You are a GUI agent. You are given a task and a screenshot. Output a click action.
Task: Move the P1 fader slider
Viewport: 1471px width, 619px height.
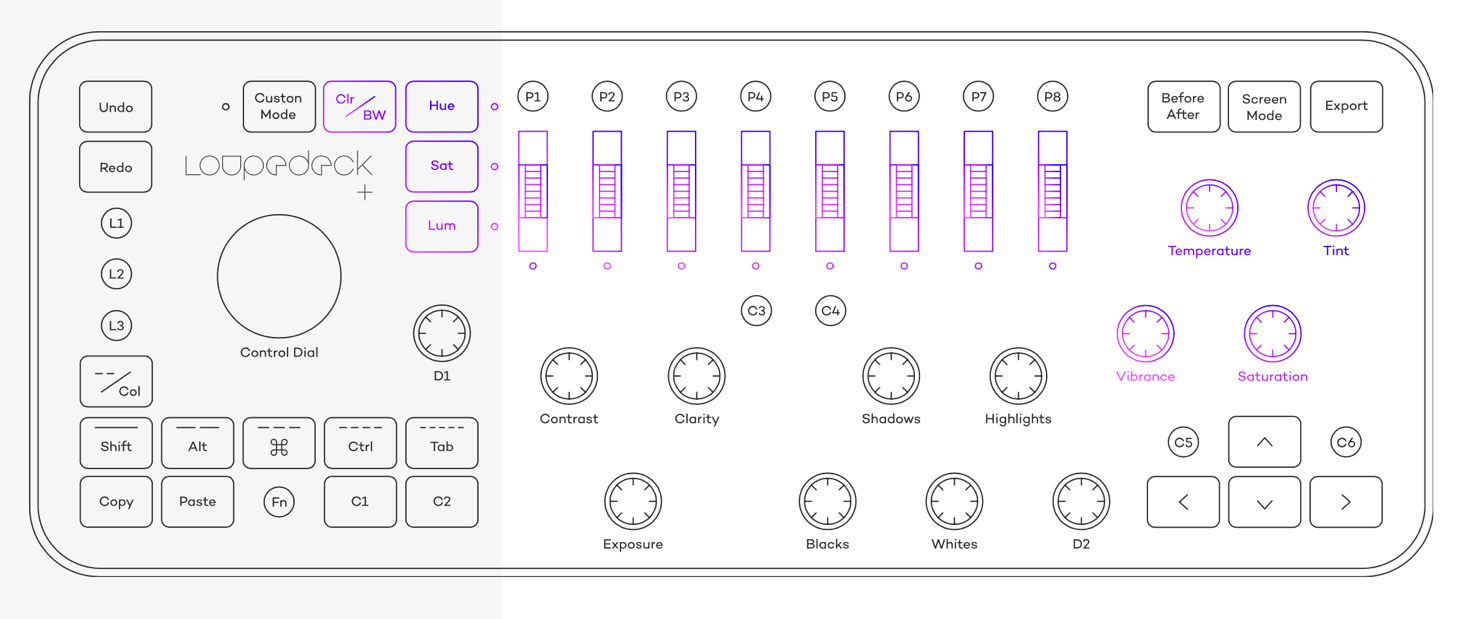(532, 190)
